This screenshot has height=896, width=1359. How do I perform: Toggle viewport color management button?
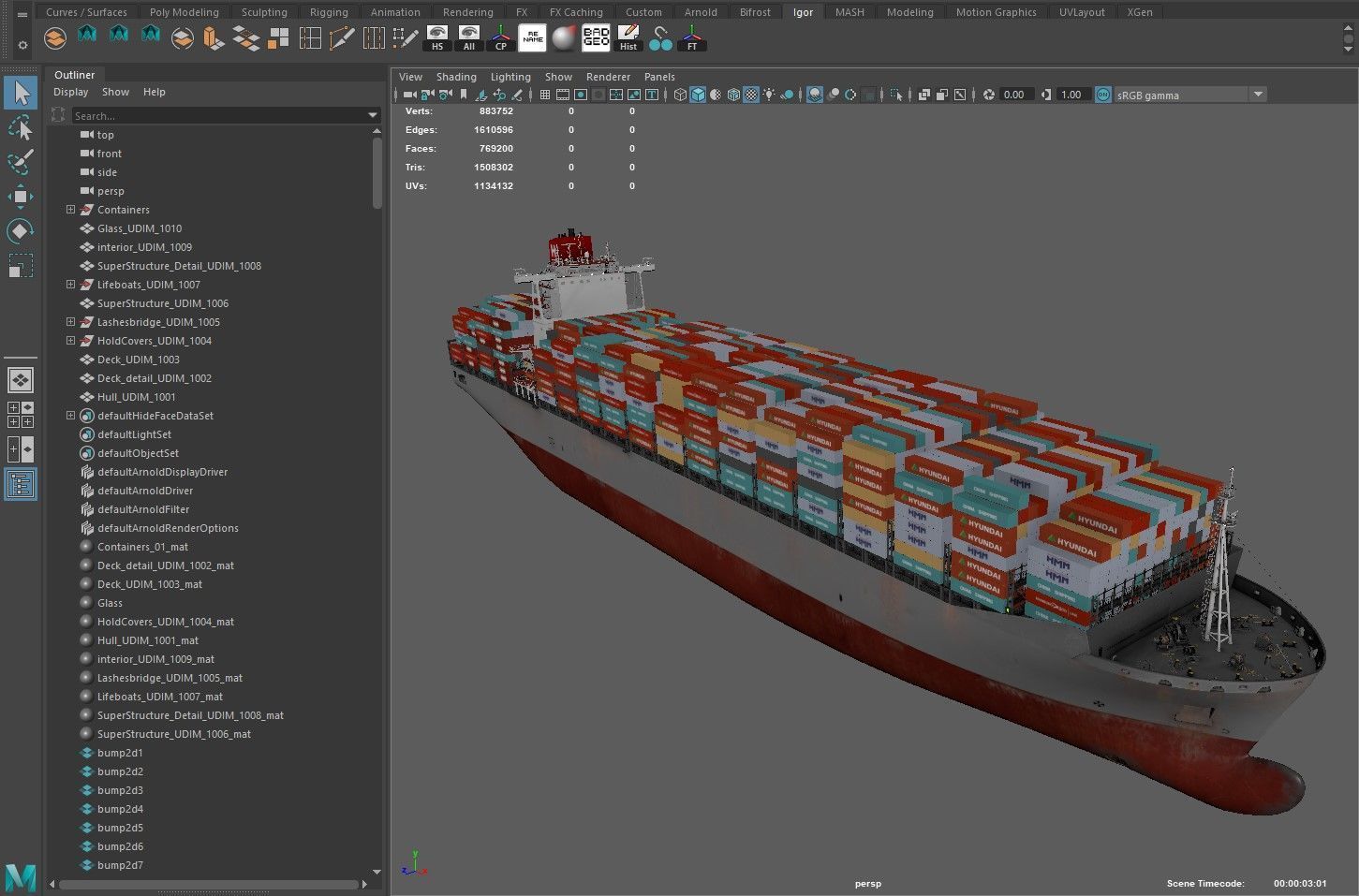point(1103,95)
